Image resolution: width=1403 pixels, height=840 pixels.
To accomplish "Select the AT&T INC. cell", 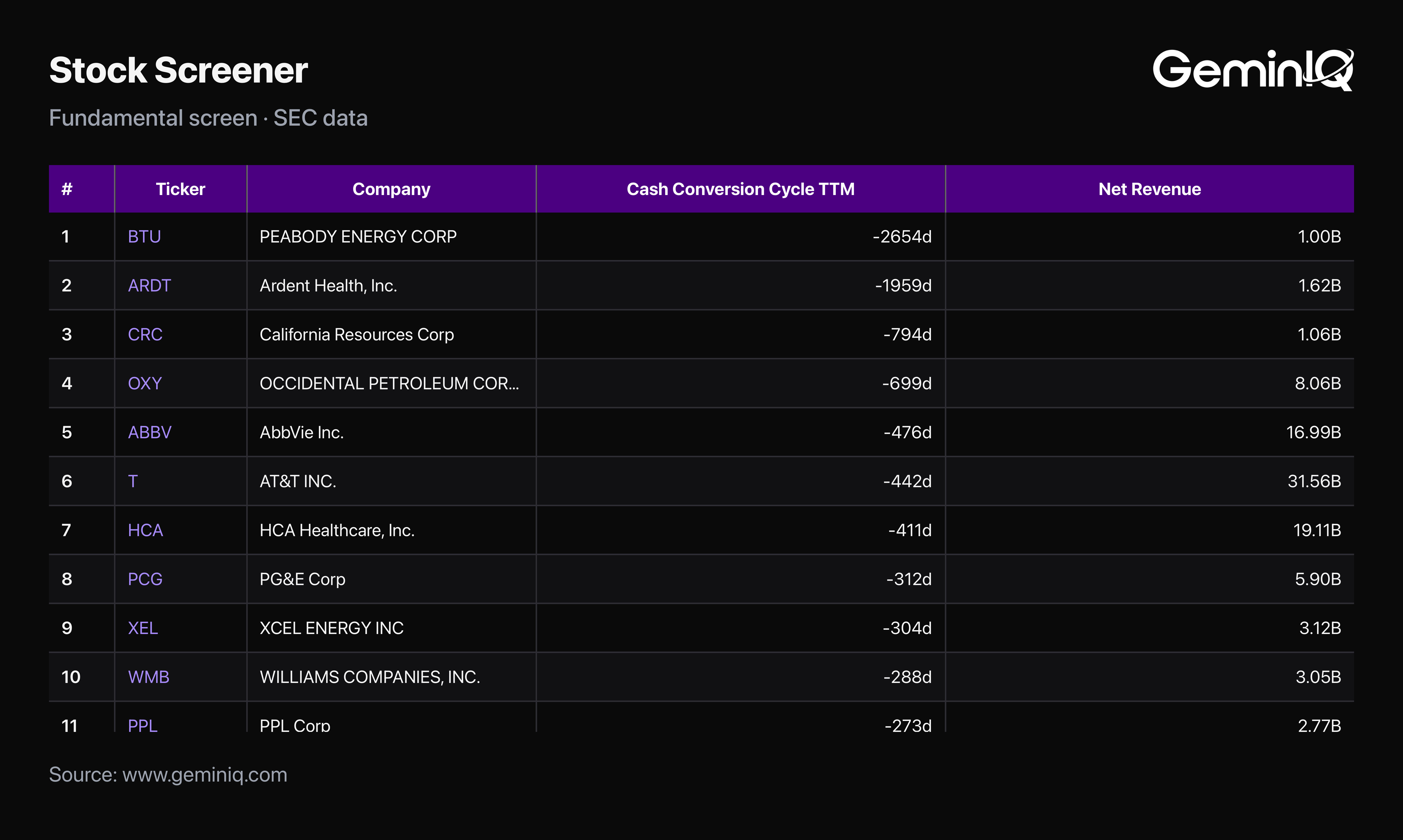I will [x=391, y=481].
